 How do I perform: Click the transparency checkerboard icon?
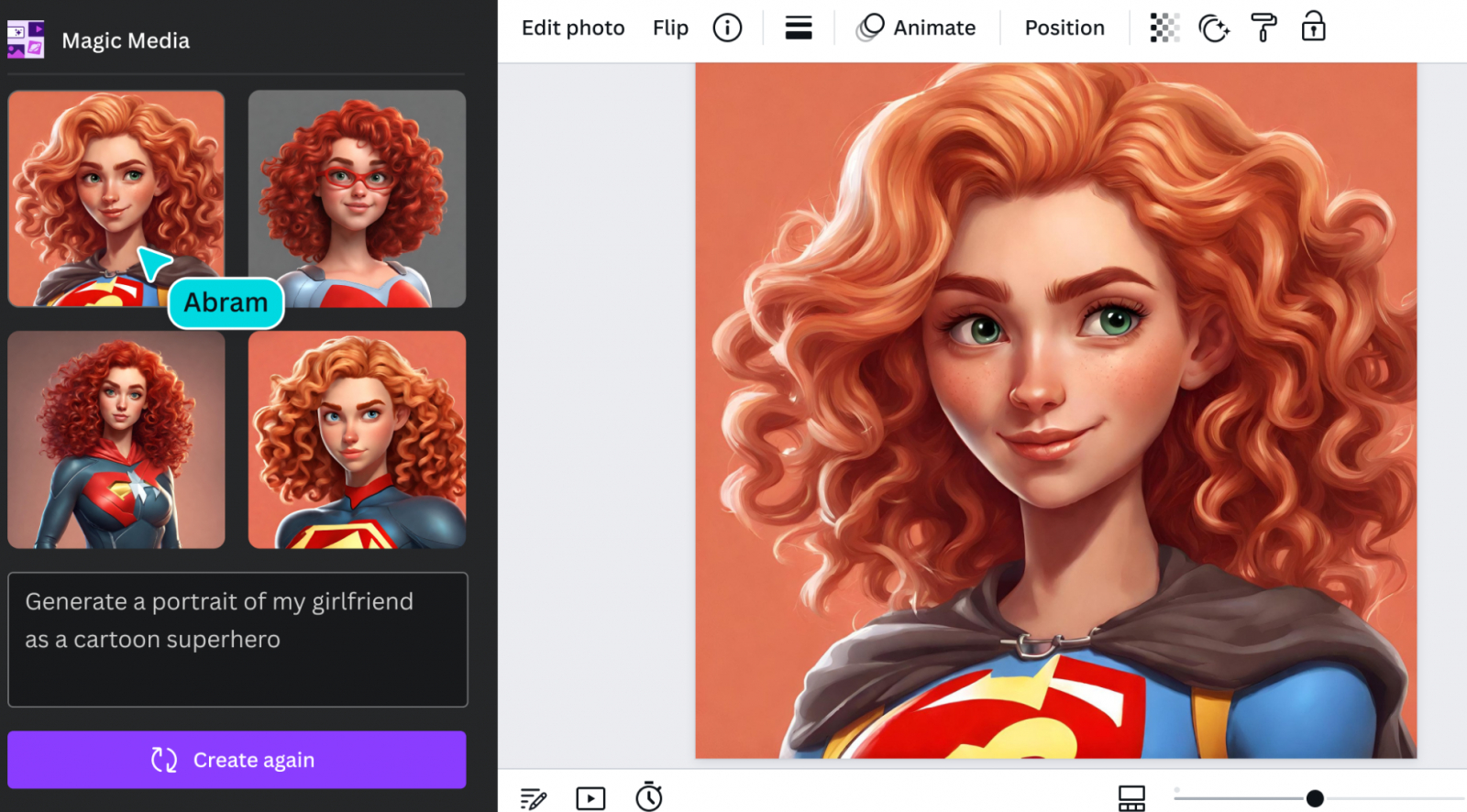click(1164, 27)
